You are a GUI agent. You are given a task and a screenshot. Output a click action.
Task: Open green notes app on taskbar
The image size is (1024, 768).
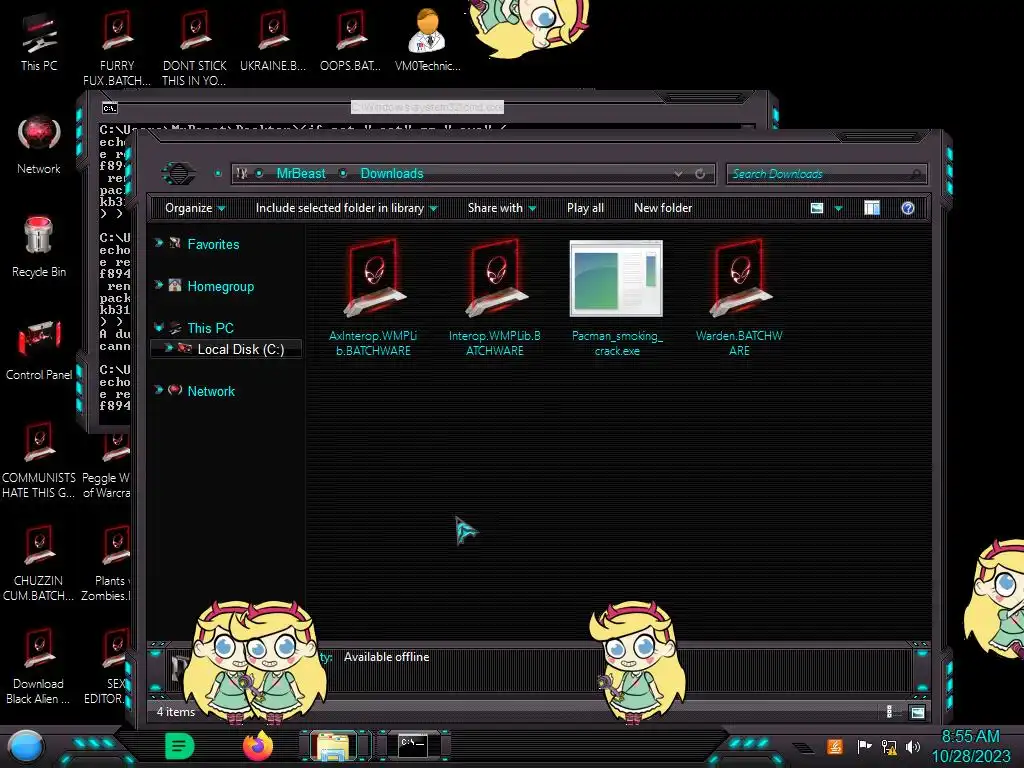pyautogui.click(x=179, y=746)
